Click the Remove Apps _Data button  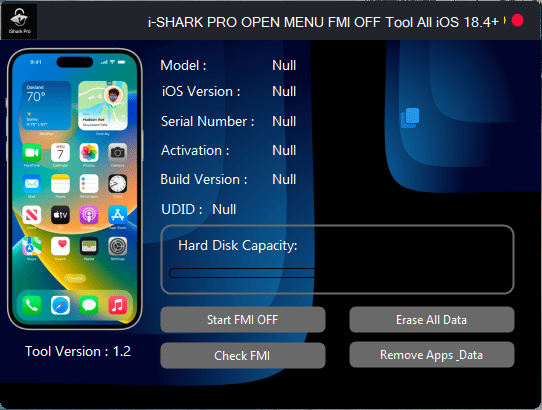point(432,355)
